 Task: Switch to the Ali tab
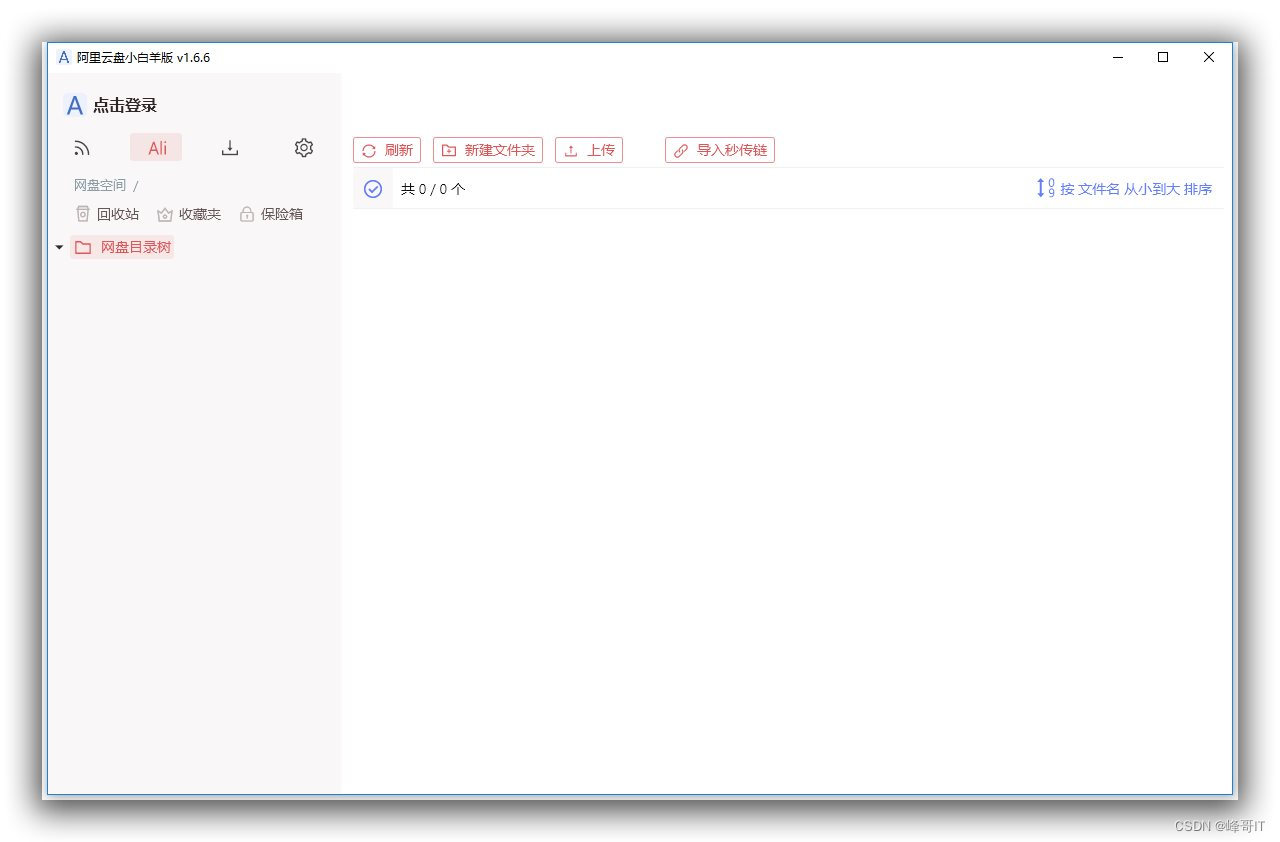tap(156, 148)
